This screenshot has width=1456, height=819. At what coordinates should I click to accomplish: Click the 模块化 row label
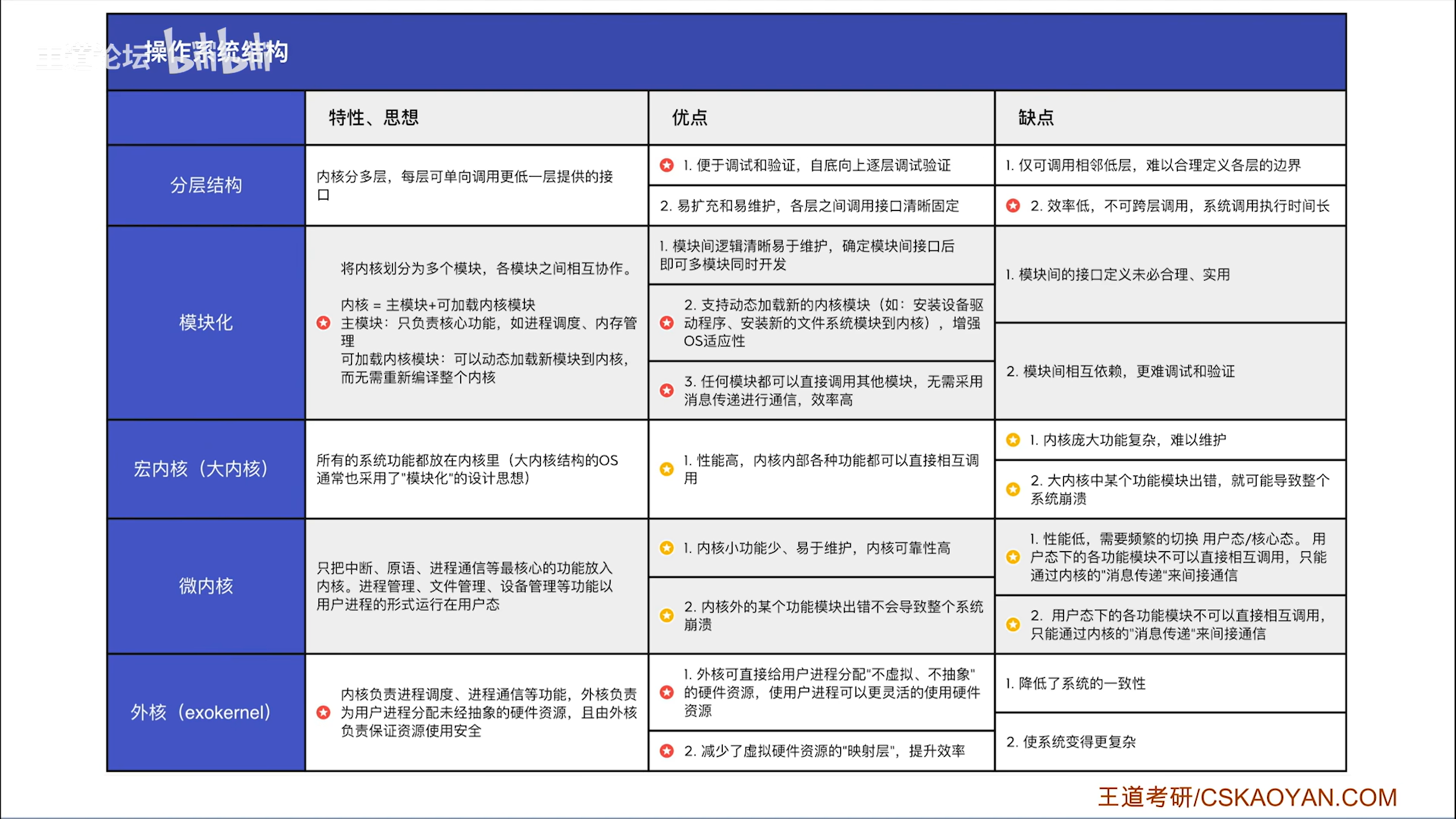coord(206,322)
